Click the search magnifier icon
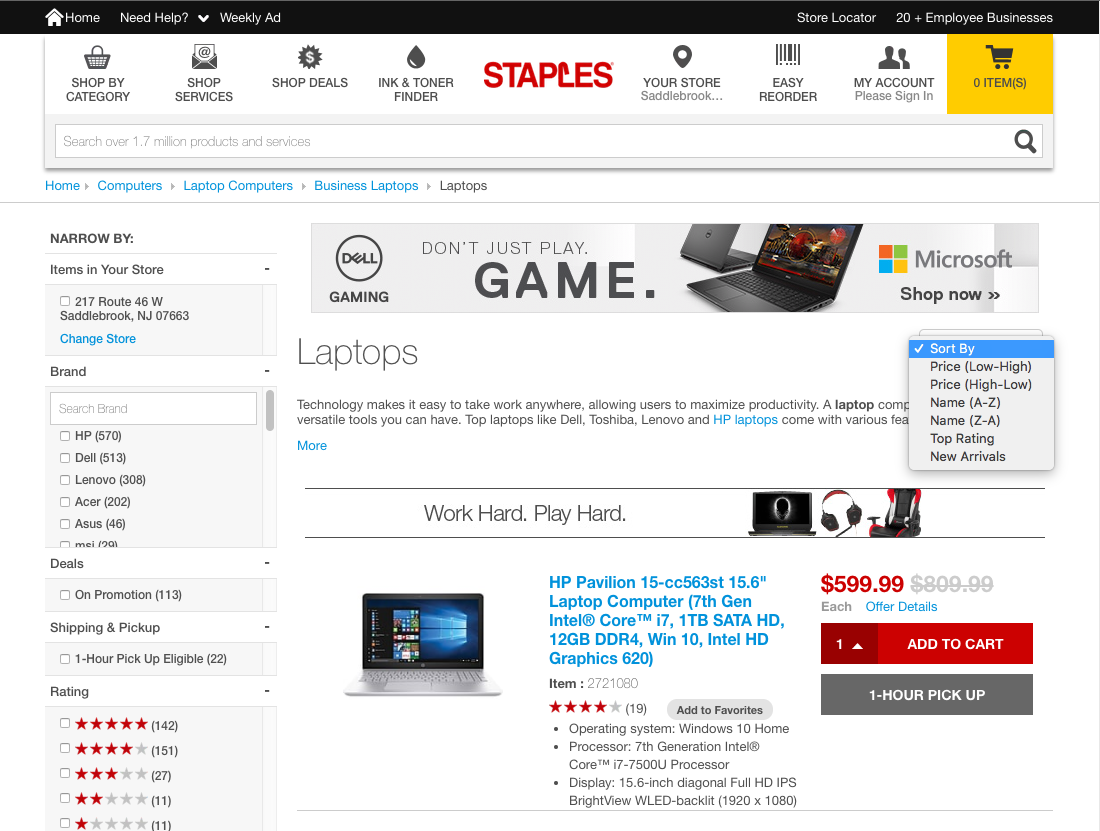Viewport: 1100px width, 831px height. coord(1024,141)
